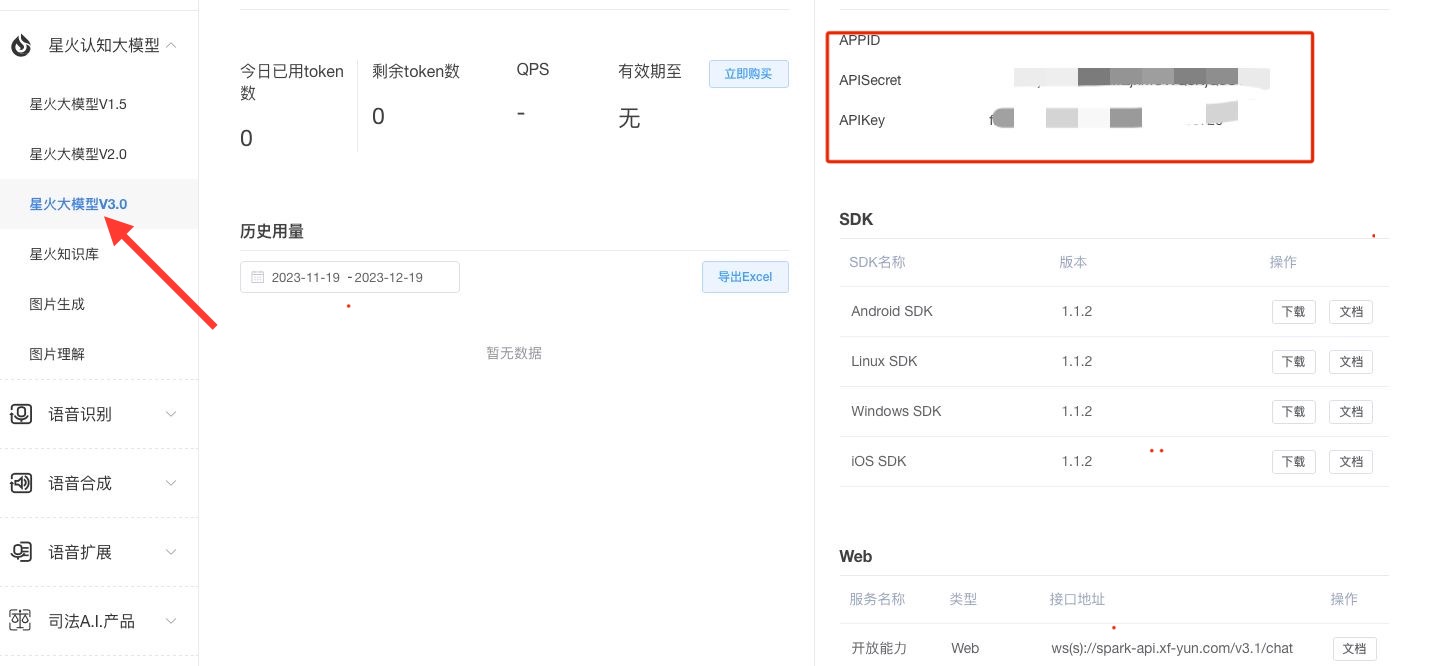Click the 星火认知大模型 flame icon
The width and height of the screenshot is (1429, 666).
click(x=21, y=45)
